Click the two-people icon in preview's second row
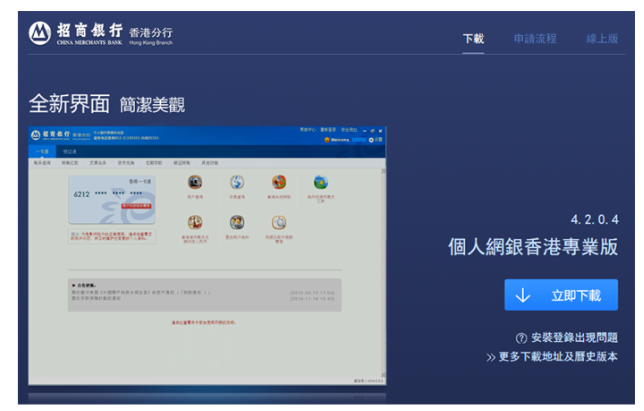This screenshot has width=644, height=411. (237, 223)
